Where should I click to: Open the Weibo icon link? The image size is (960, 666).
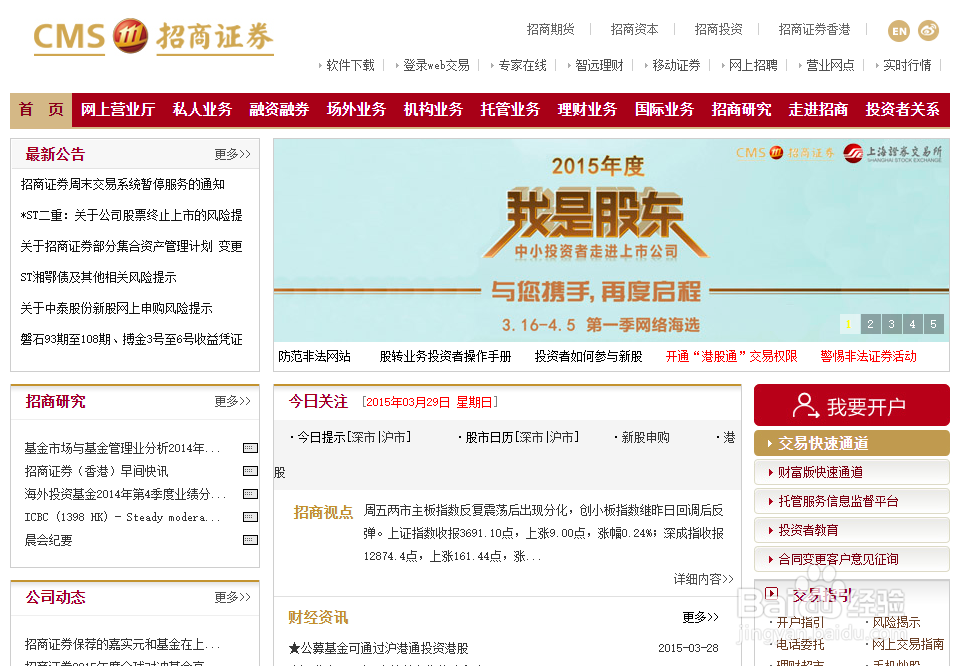tap(928, 31)
